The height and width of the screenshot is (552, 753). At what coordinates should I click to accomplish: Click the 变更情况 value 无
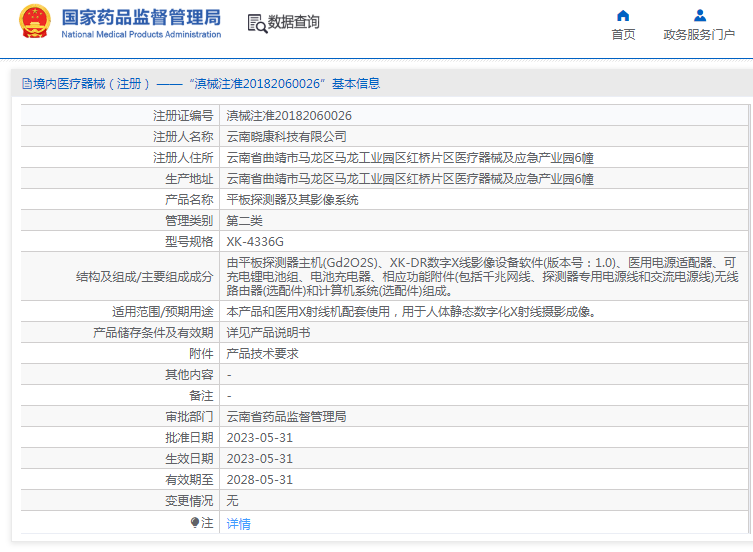(x=232, y=501)
